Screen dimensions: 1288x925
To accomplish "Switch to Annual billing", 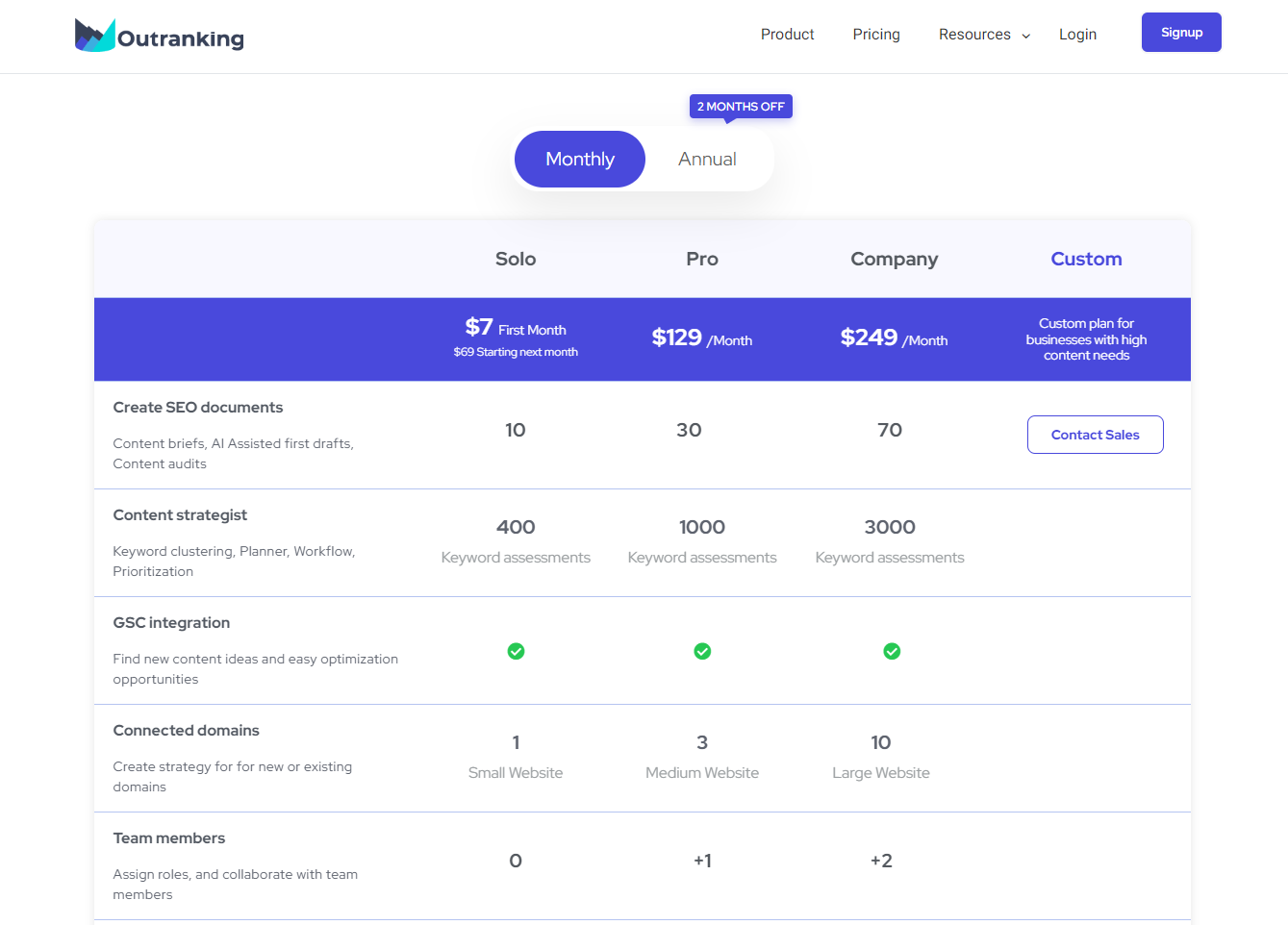I will pyautogui.click(x=707, y=160).
